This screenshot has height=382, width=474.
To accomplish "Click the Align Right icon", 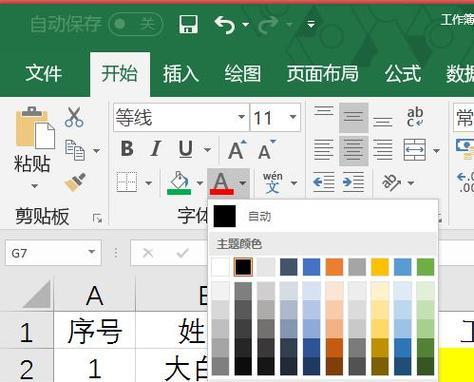I will tap(382, 149).
